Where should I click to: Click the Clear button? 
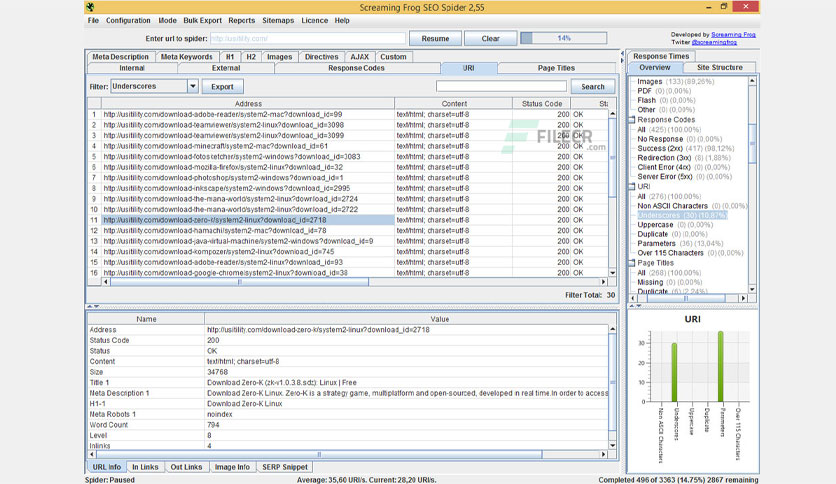point(491,38)
